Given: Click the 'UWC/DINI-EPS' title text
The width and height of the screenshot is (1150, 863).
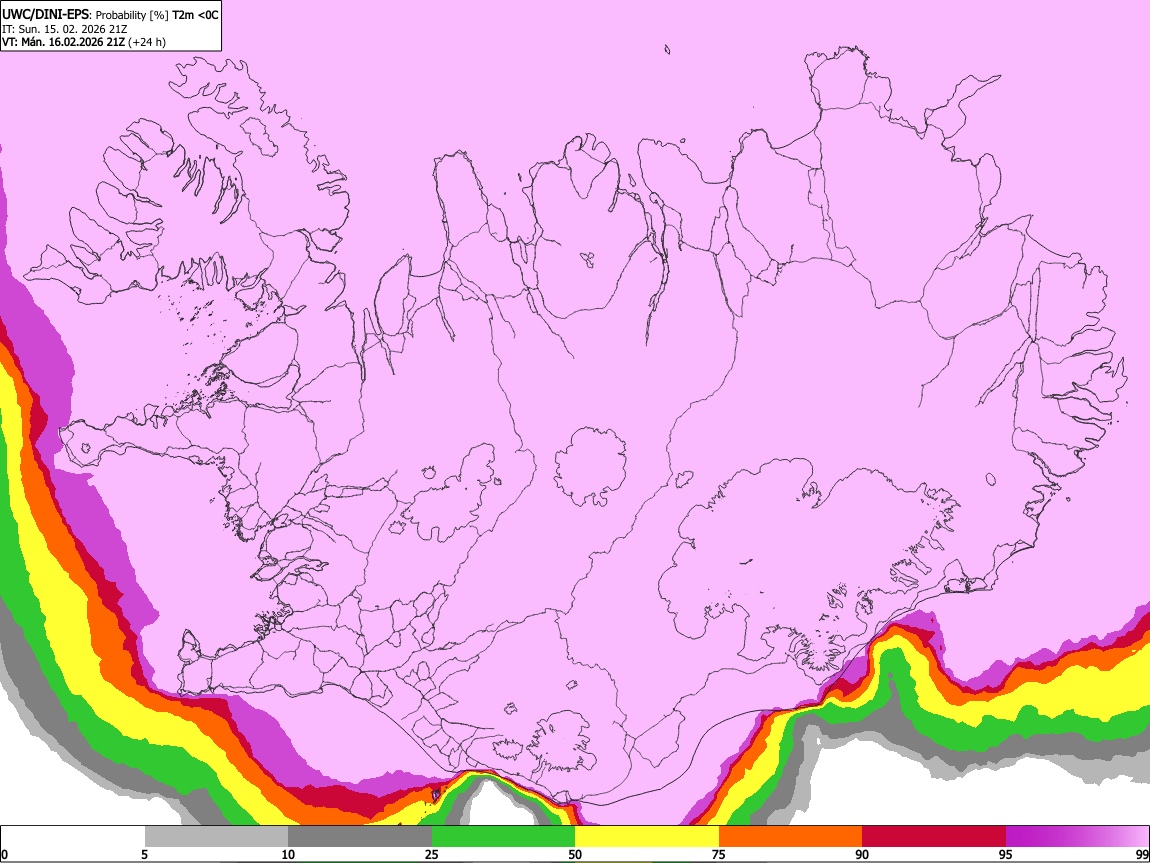Looking at the screenshot, I should [45, 15].
